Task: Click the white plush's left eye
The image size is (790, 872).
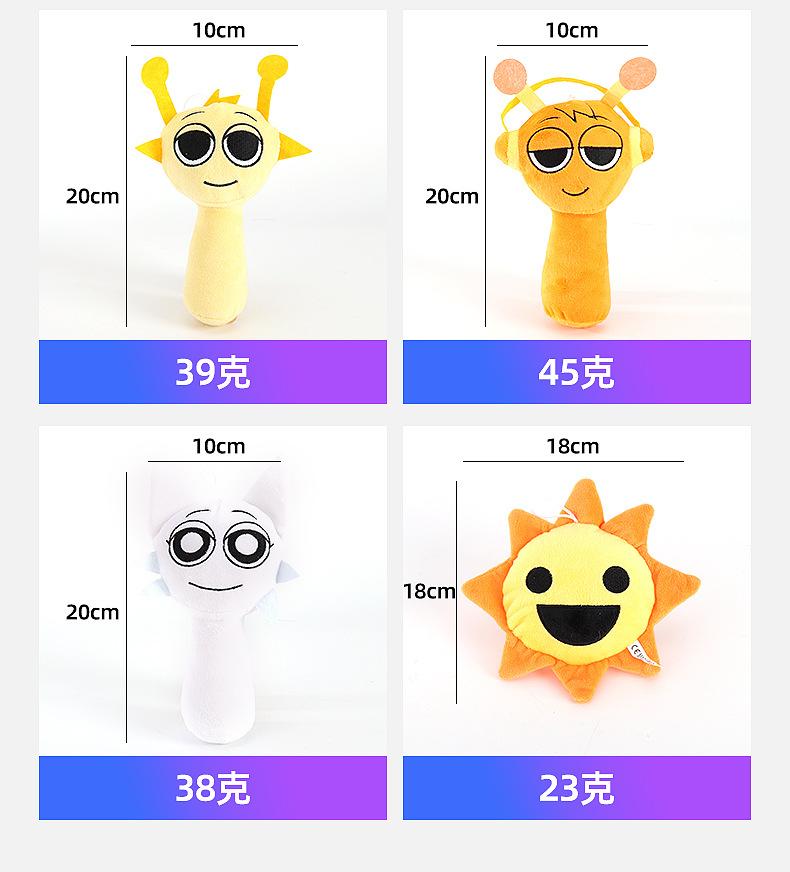Action: 187,543
